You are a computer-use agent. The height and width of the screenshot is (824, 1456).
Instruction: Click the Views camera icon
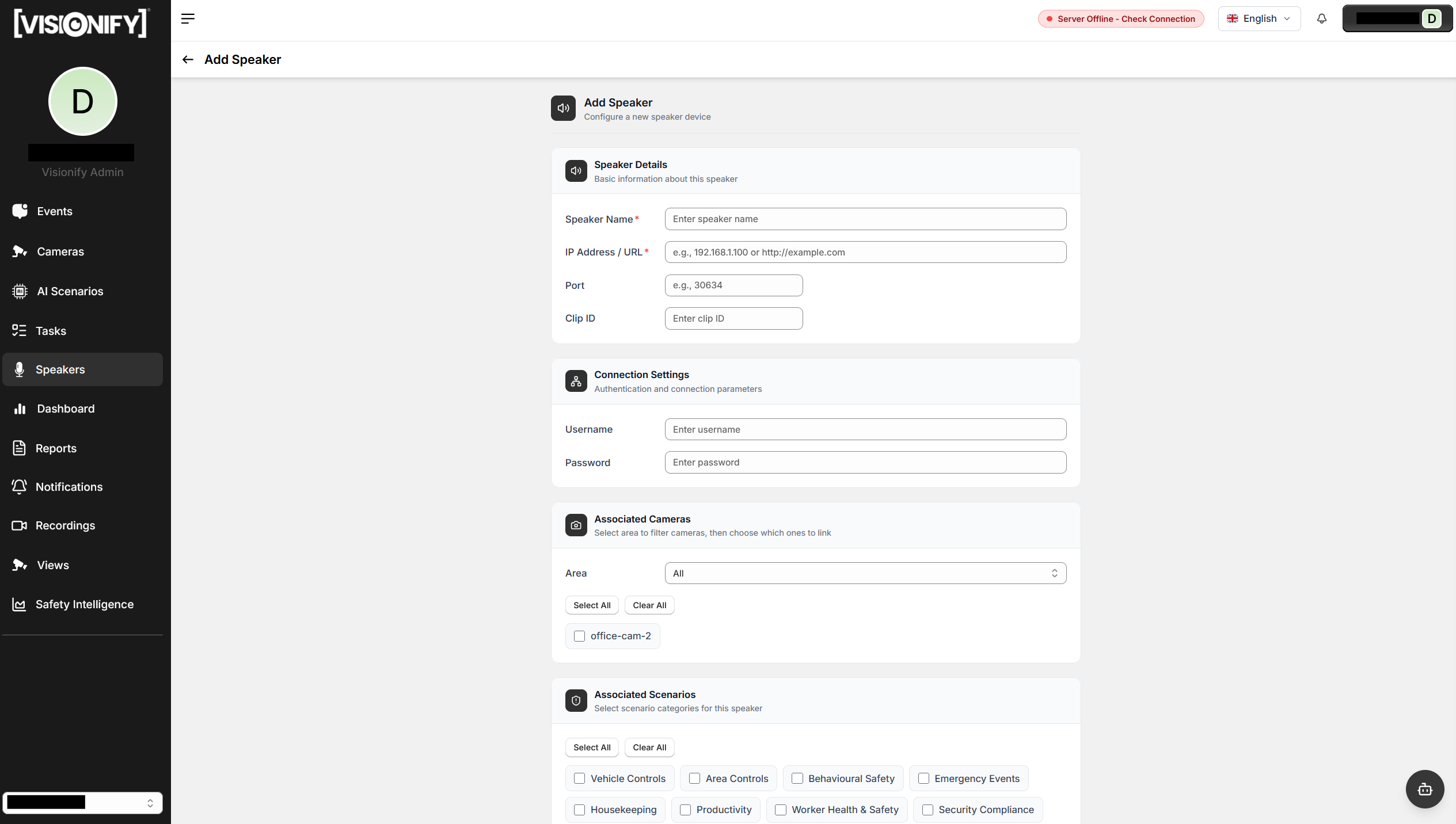(20, 564)
